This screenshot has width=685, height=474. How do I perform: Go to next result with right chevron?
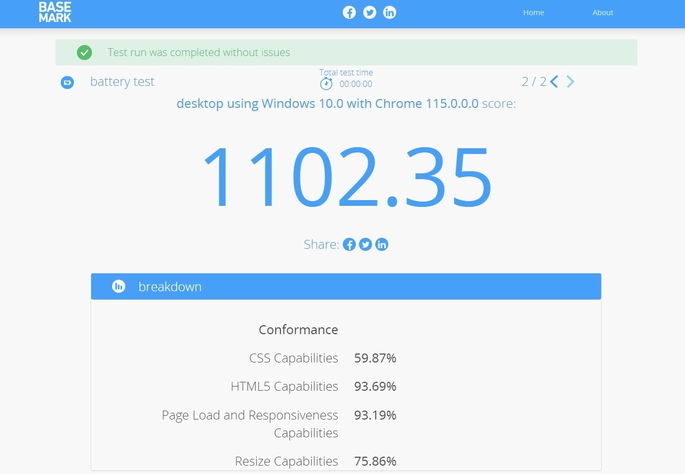click(571, 82)
